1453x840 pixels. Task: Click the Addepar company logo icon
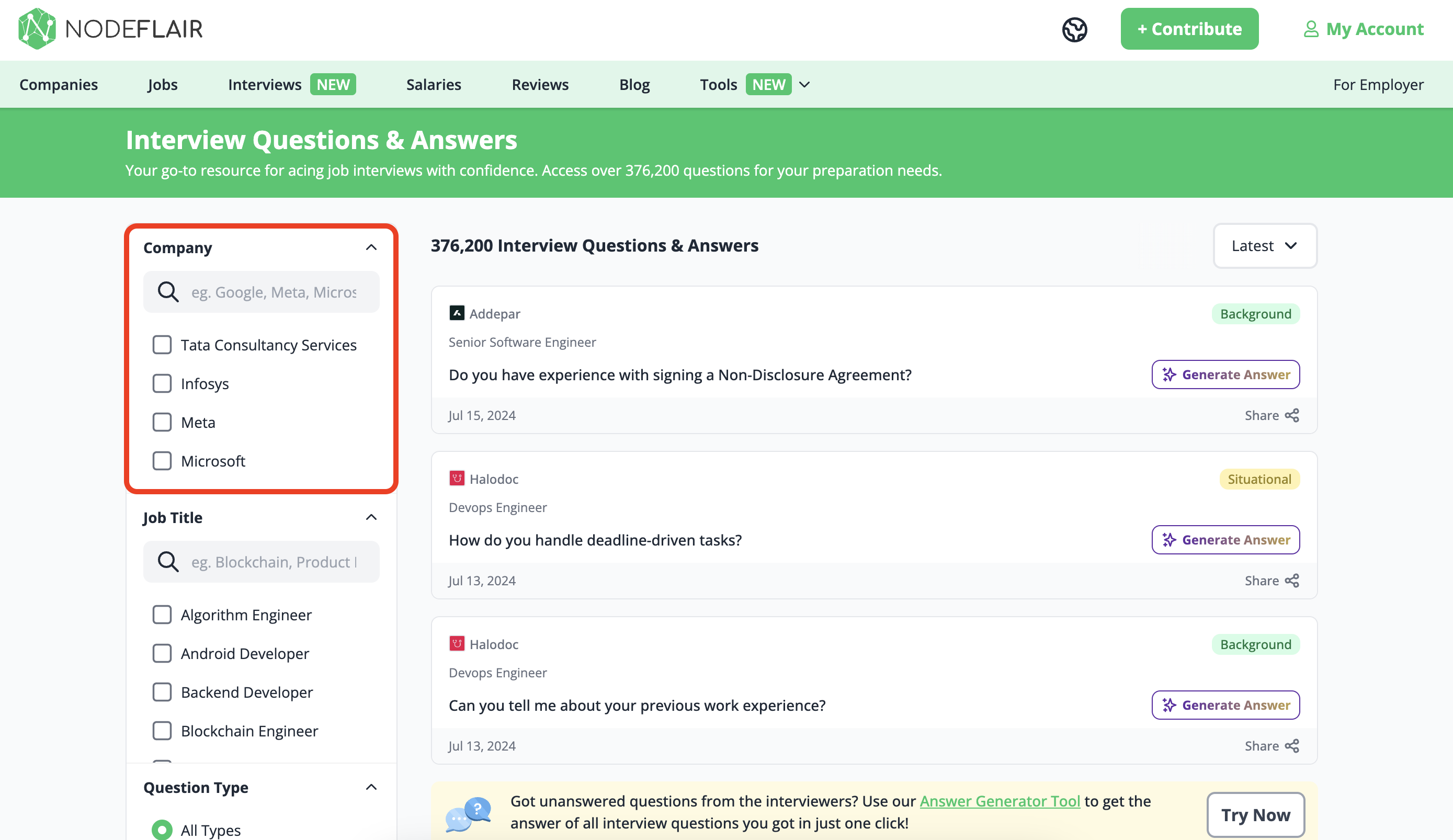click(x=457, y=314)
